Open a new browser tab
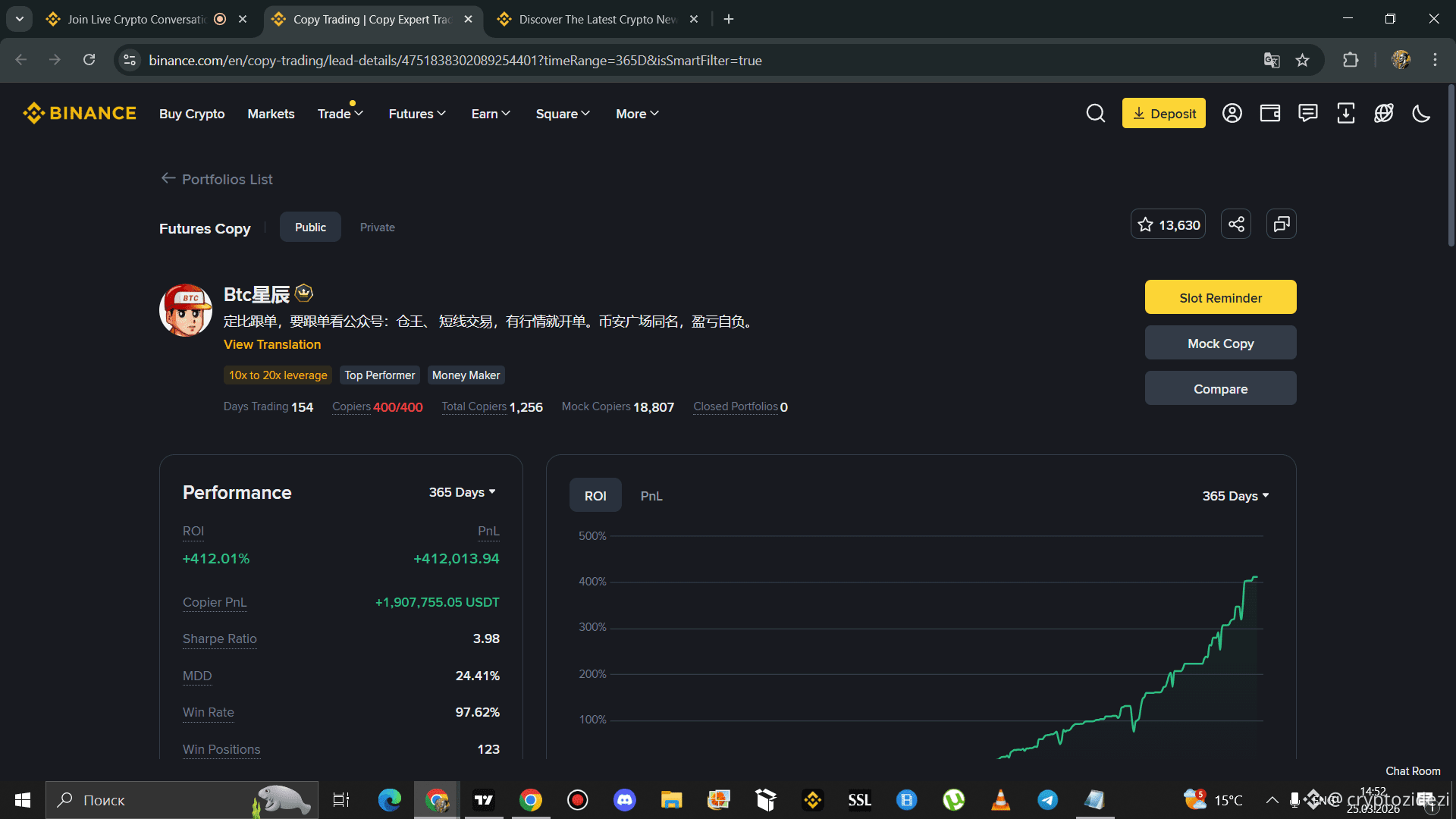1456x819 pixels. 729,19
